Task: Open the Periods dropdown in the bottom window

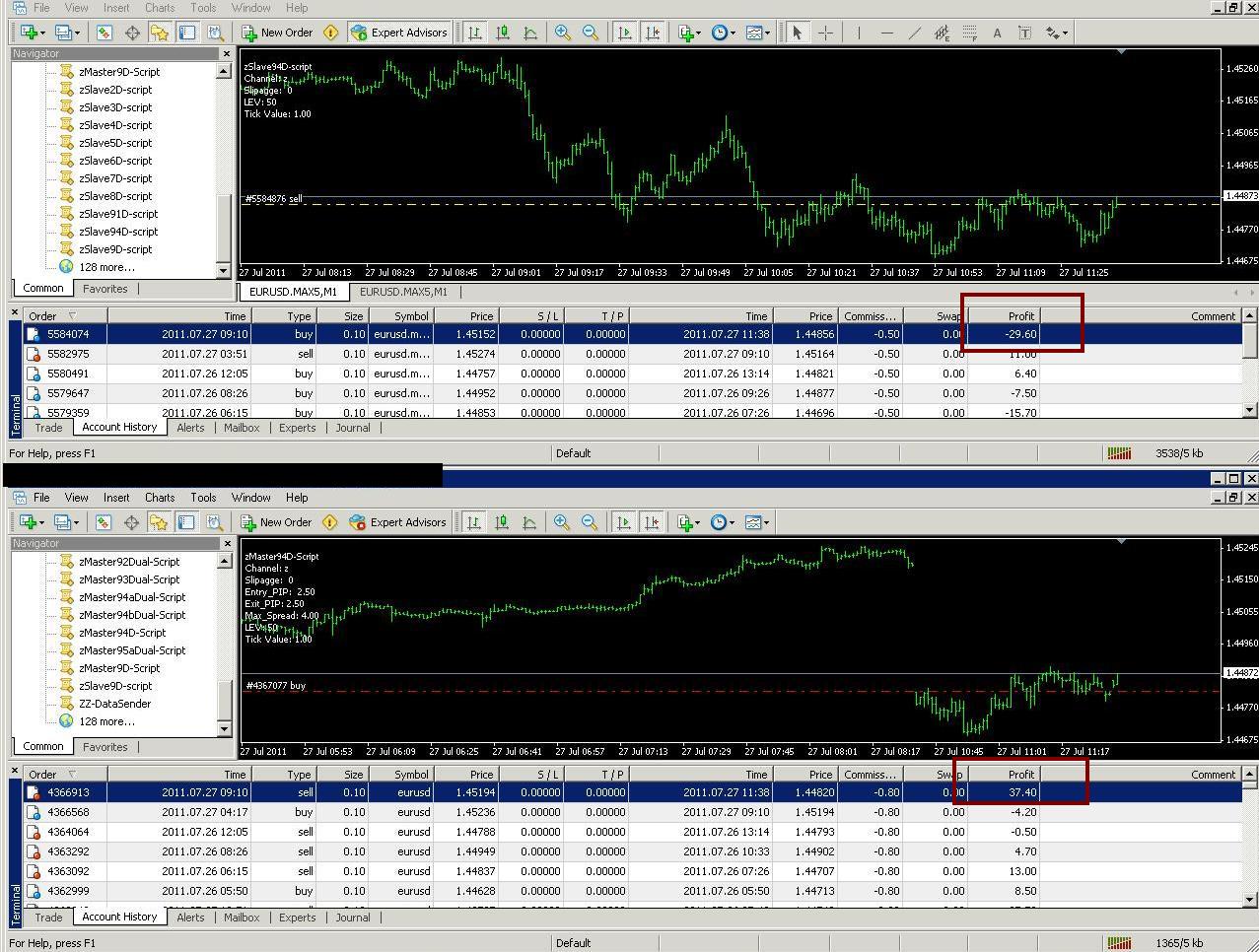Action: pyautogui.click(x=723, y=522)
